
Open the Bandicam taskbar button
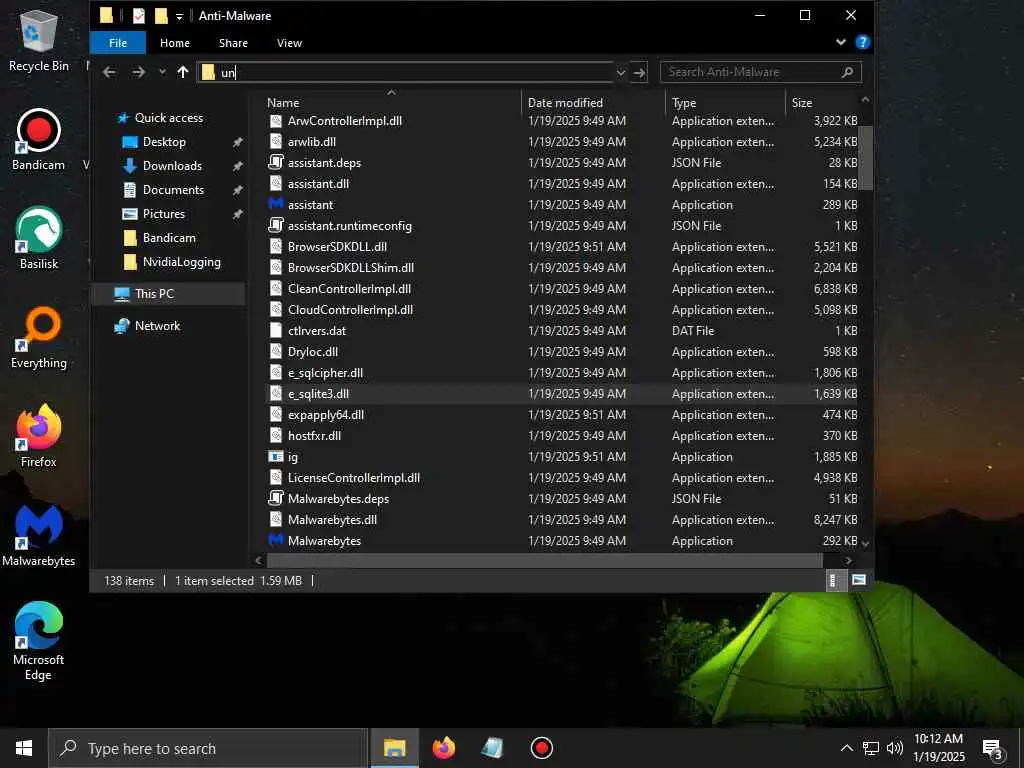tap(541, 748)
